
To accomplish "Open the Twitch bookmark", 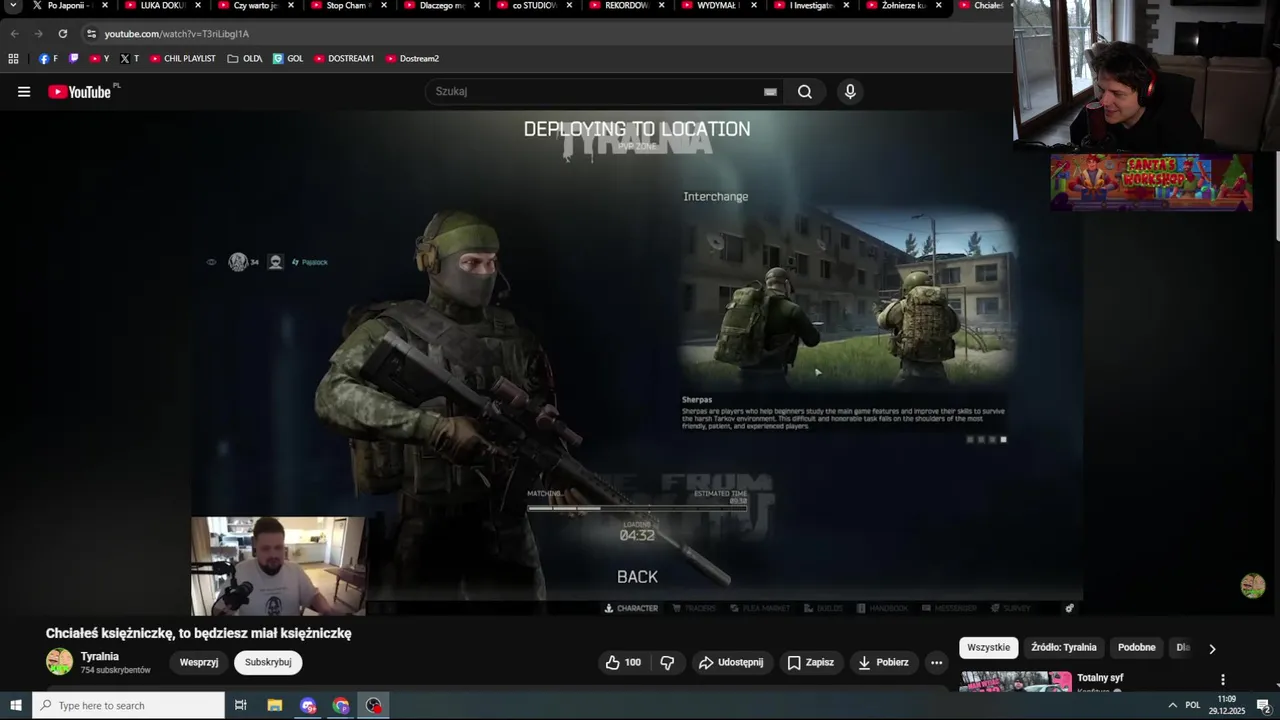I will (x=73, y=59).
